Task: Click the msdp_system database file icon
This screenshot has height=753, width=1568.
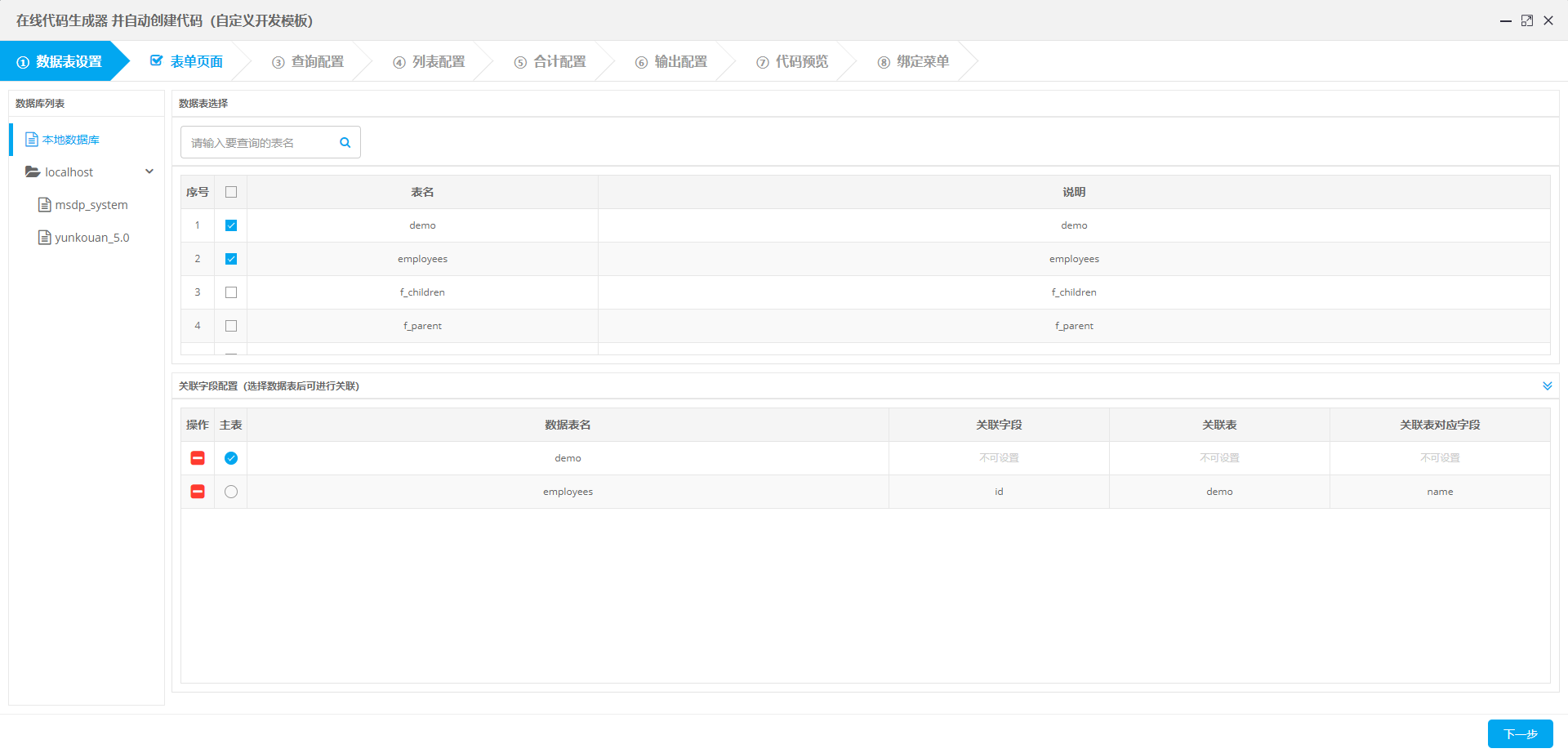Action: tap(45, 205)
